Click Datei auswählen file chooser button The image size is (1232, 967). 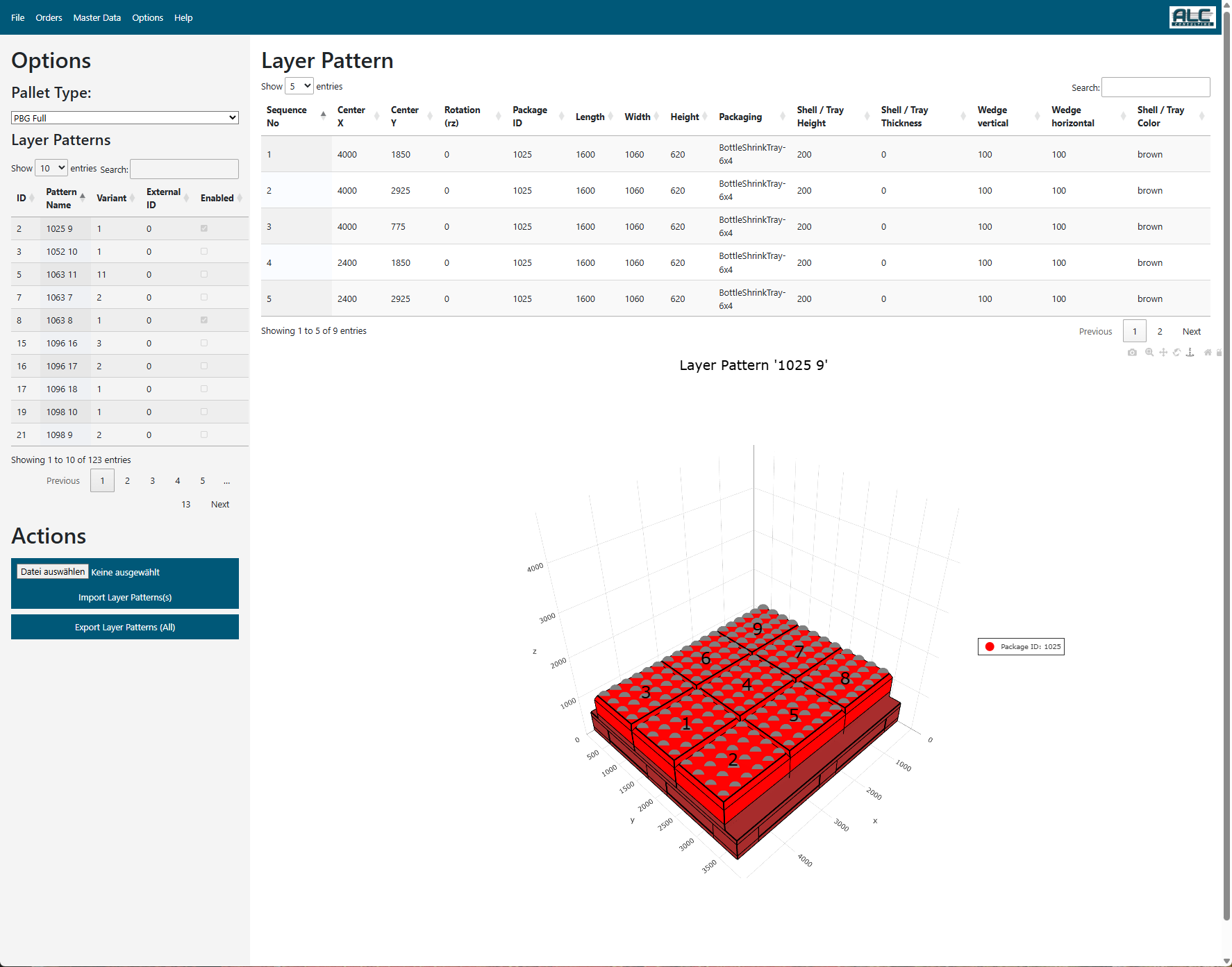[x=53, y=571]
